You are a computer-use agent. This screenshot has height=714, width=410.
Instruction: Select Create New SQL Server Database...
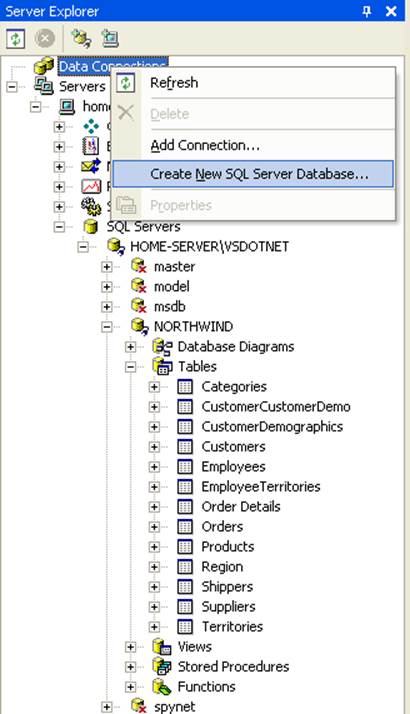click(x=253, y=174)
